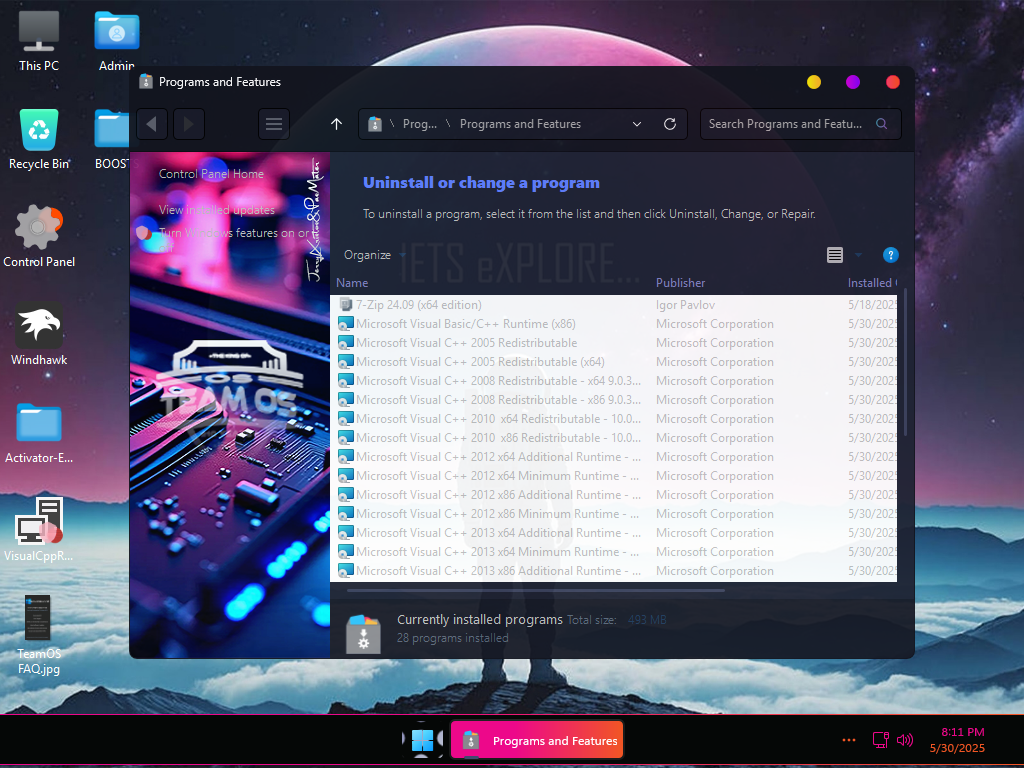Open Turn Windows features on or off
The width and height of the screenshot is (1024, 768).
[x=235, y=240]
